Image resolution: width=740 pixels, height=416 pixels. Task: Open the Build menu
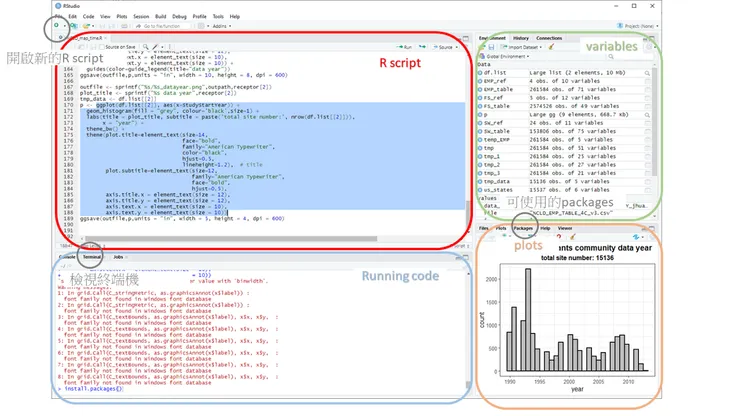tap(160, 17)
